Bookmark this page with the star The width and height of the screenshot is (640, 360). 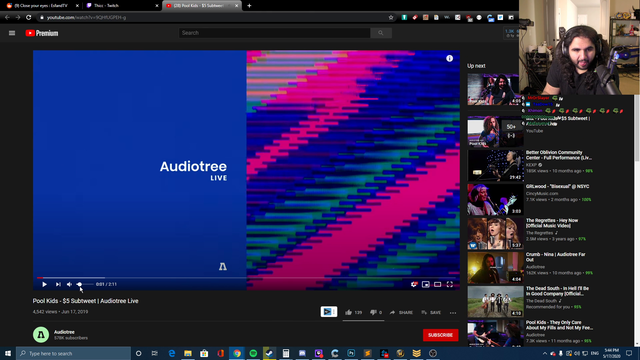[x=391, y=18]
